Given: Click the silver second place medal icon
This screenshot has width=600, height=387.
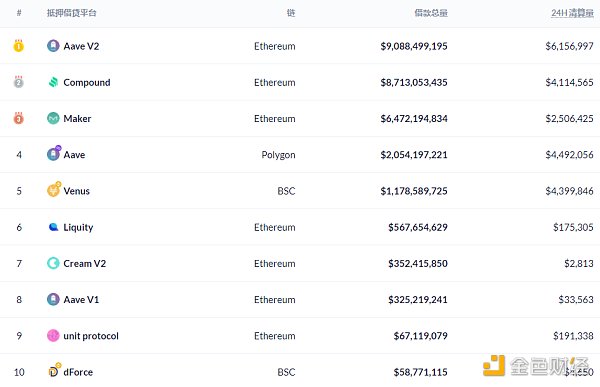Looking at the screenshot, I should click(18, 82).
